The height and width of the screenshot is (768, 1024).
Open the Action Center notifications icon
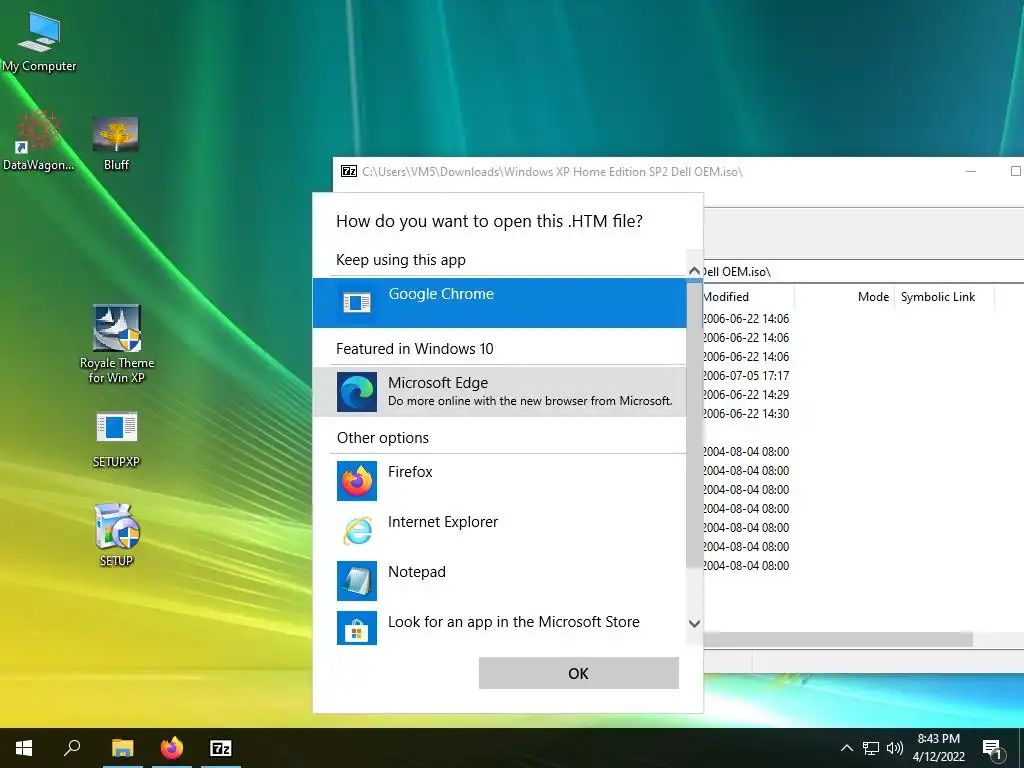[992, 750]
